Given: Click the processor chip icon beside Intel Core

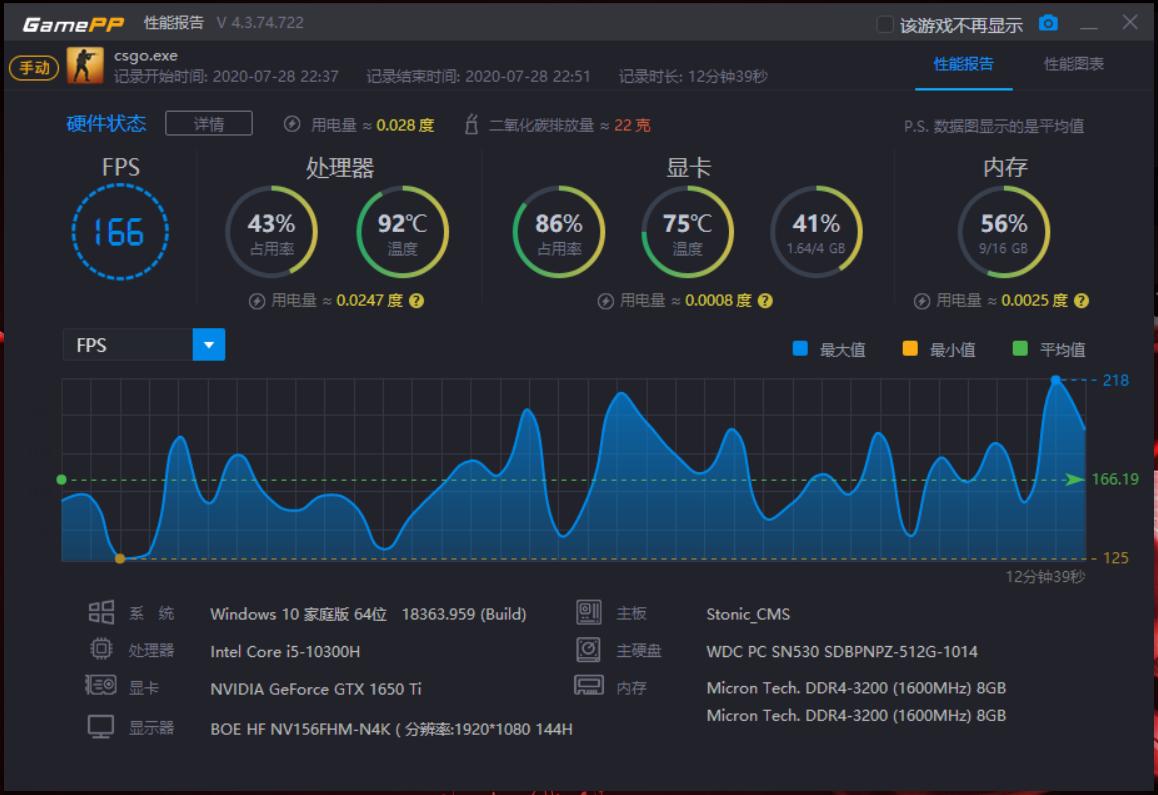Looking at the screenshot, I should tap(101, 649).
